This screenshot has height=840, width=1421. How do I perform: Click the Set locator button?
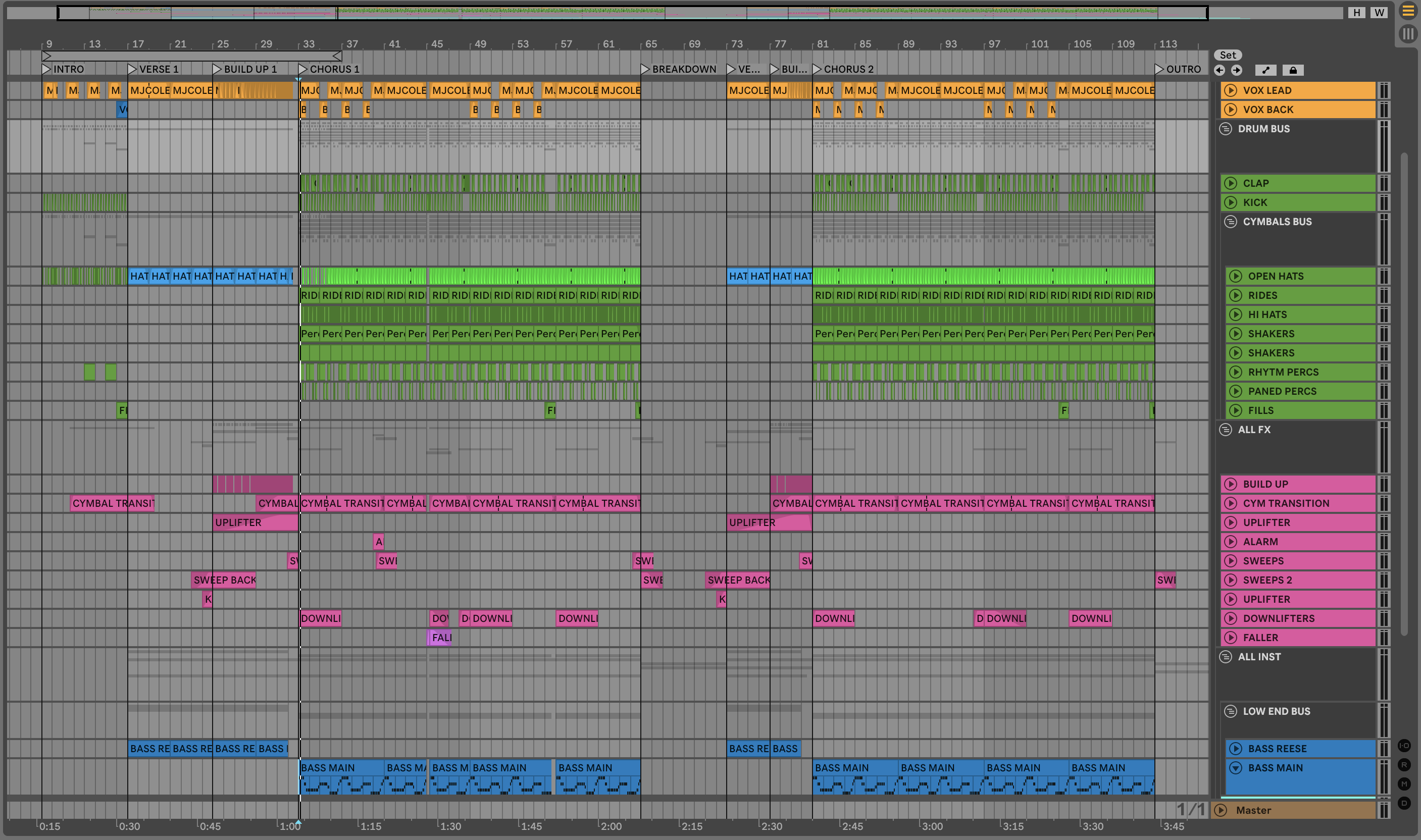point(1228,55)
